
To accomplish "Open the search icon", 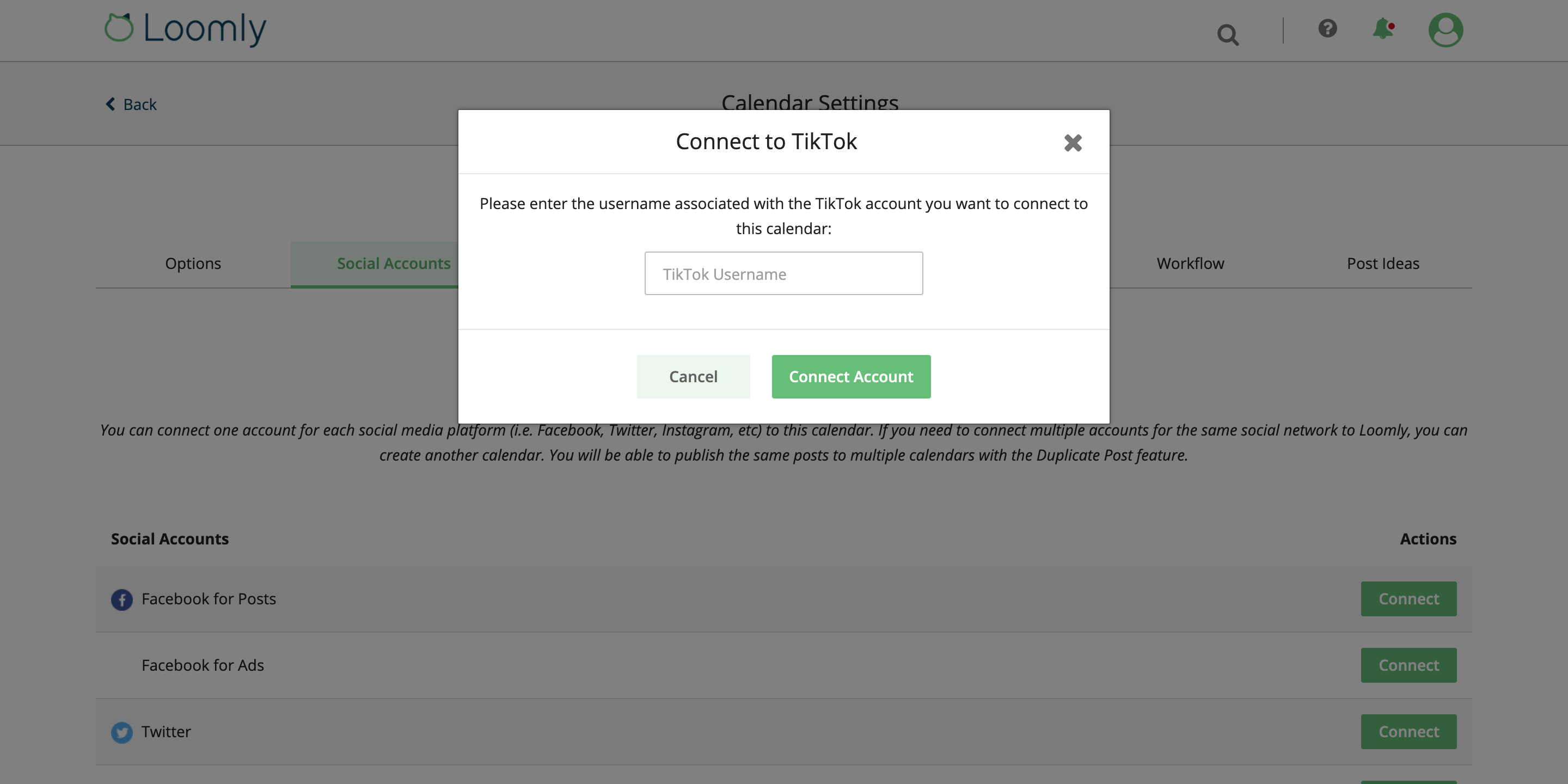I will click(x=1228, y=33).
